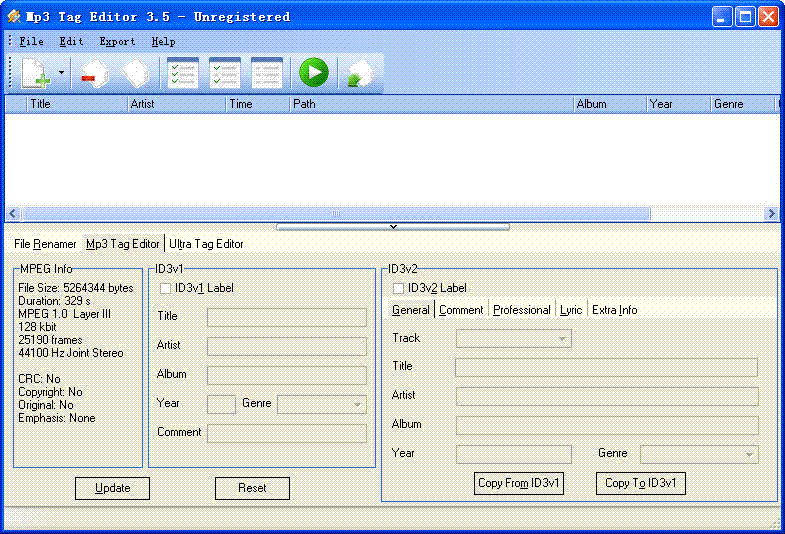Click the Update button
This screenshot has height=534, width=785.
(112, 488)
